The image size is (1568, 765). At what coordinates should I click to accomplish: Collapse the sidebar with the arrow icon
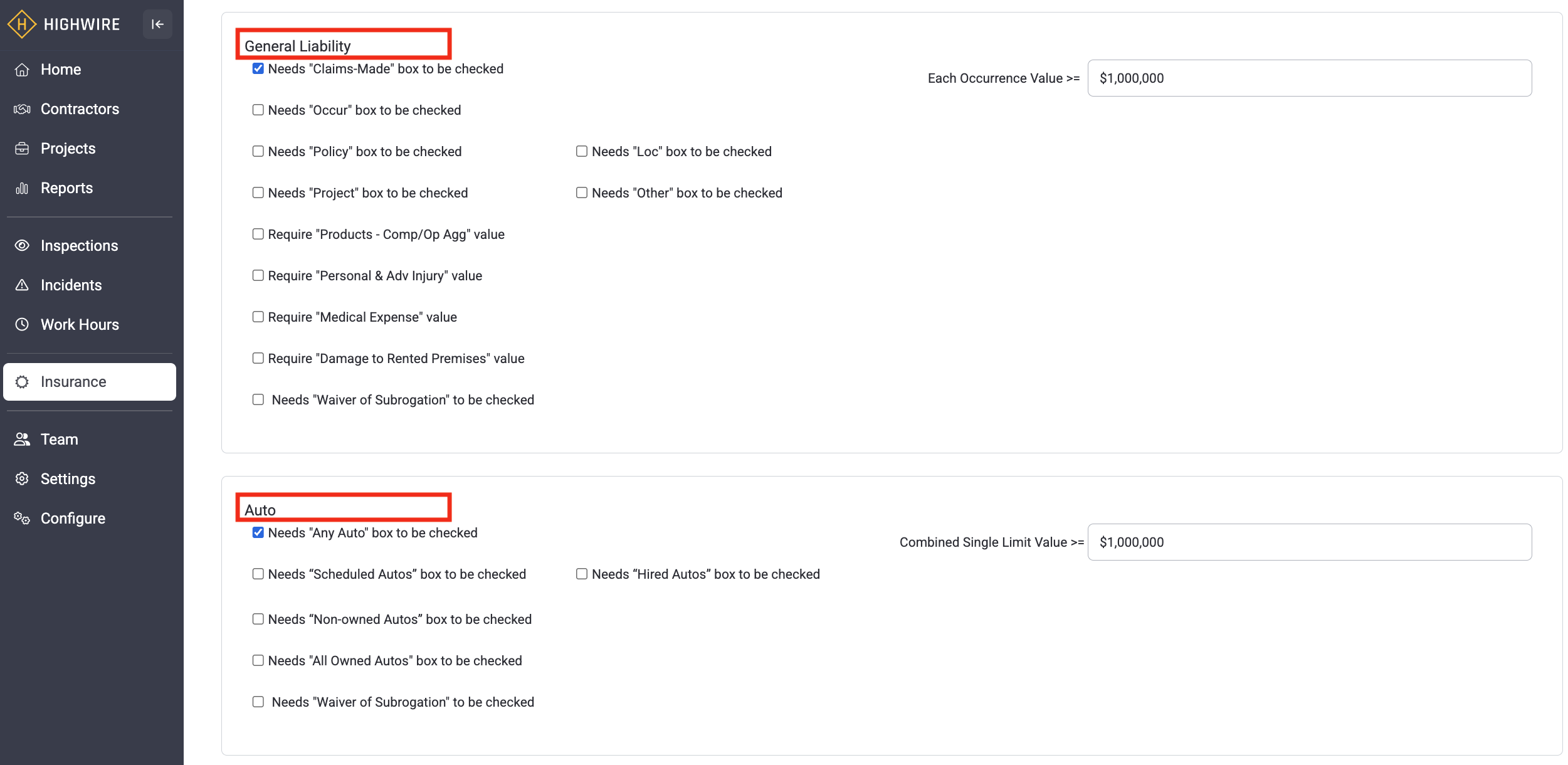click(157, 24)
